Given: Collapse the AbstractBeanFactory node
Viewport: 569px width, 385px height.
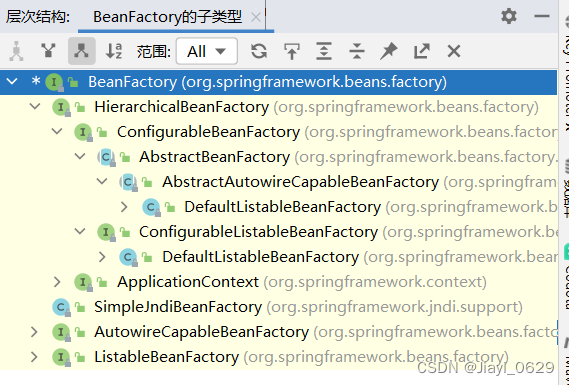Looking at the screenshot, I should pos(79,156).
